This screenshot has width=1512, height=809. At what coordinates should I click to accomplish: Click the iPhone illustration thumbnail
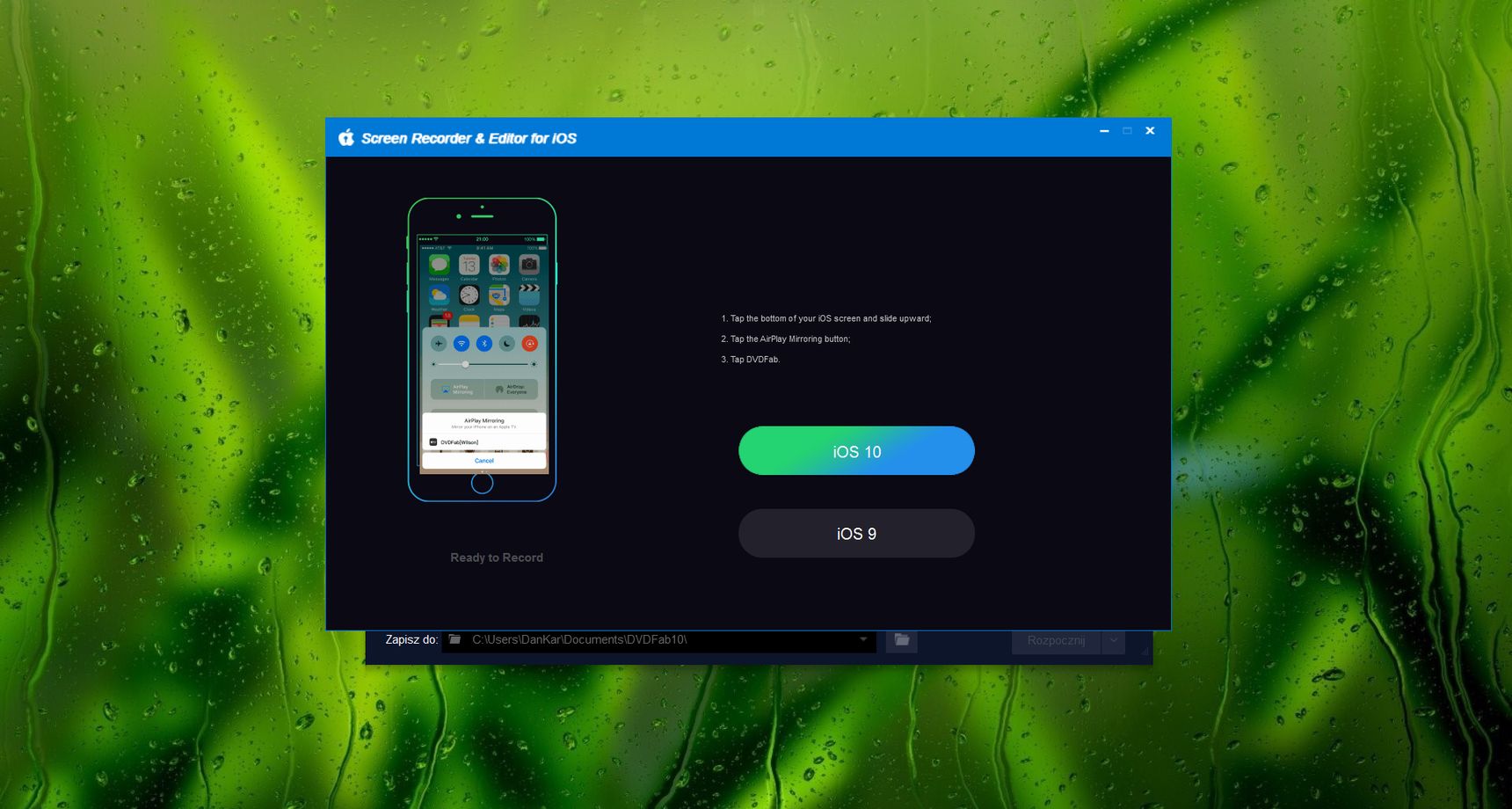tap(482, 350)
